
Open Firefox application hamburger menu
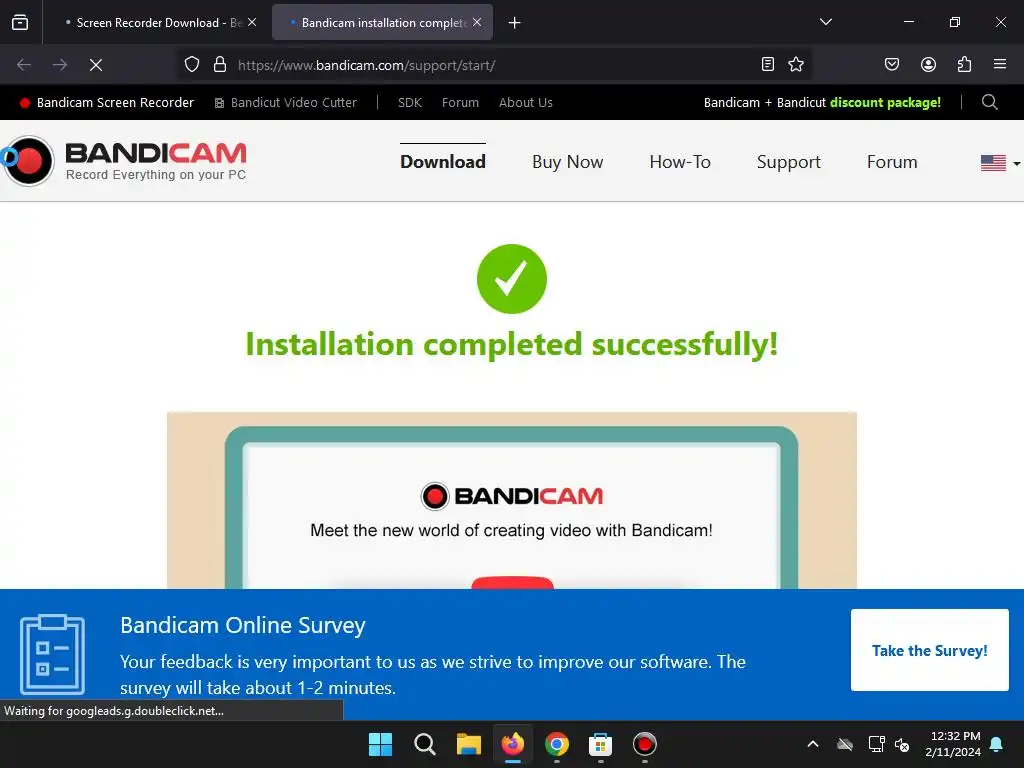[1000, 64]
